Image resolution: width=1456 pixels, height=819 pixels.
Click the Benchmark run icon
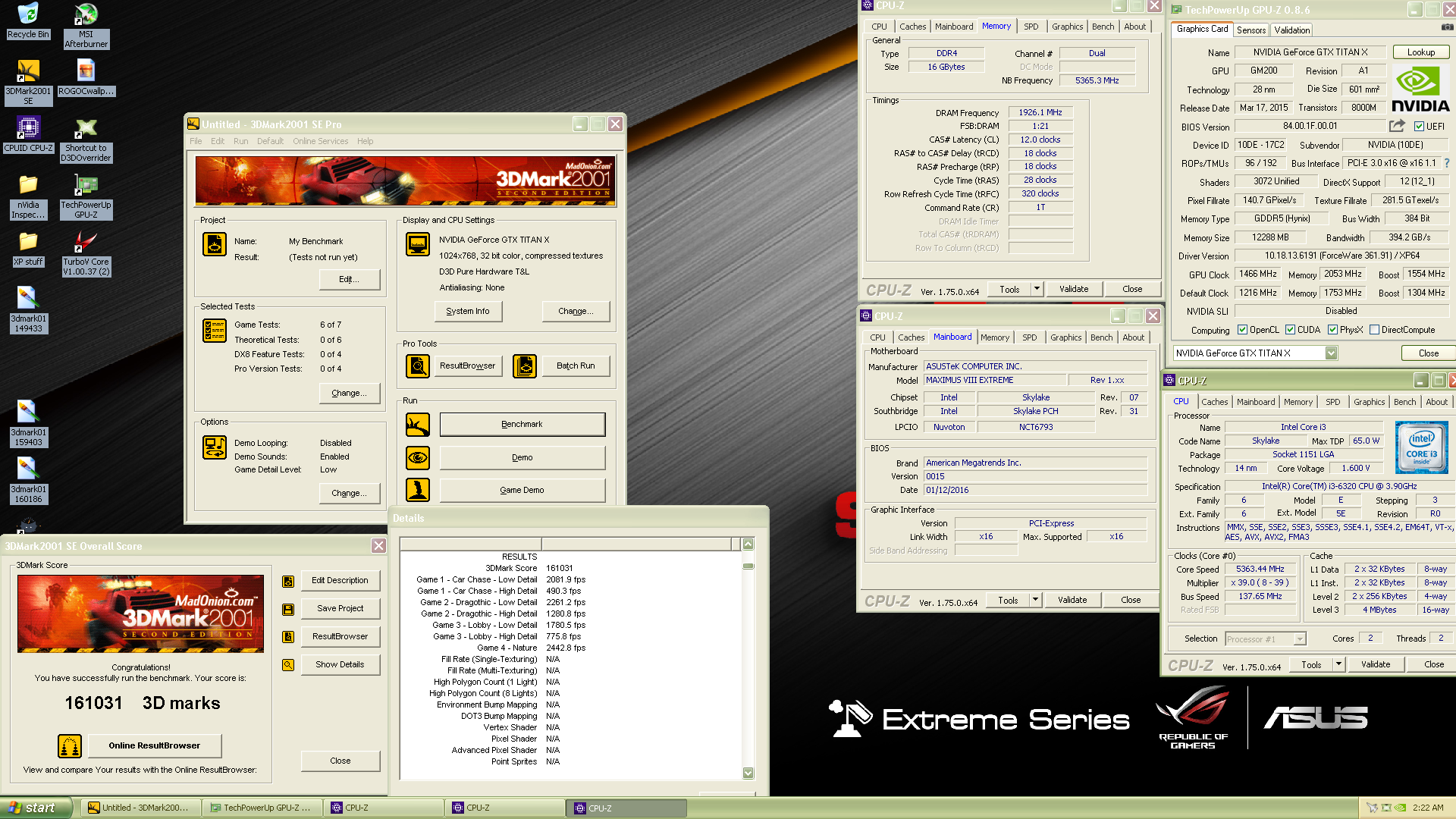[x=418, y=425]
